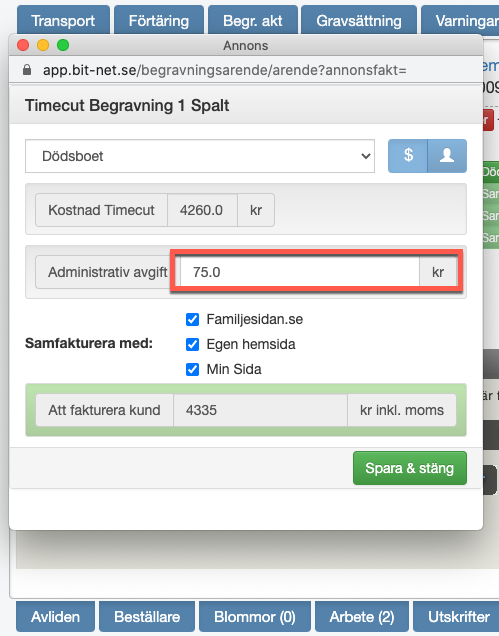
Task: Click the person contact icon button
Action: tap(447, 156)
